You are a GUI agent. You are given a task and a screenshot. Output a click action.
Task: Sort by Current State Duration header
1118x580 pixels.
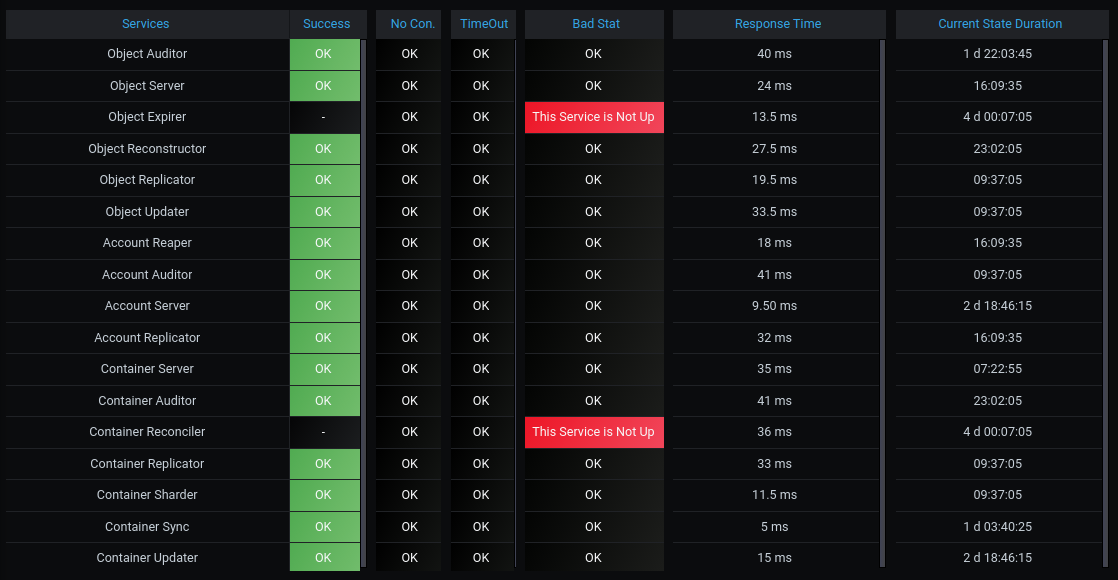1000,24
